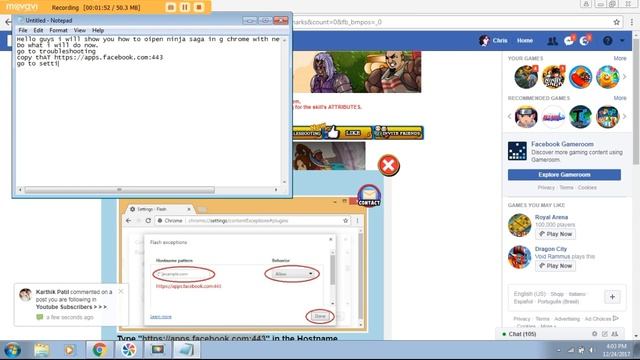Image resolution: width=640 pixels, height=360 pixels.
Task: Dismiss Karthik Patil notification popup
Action: pyautogui.click(x=121, y=291)
